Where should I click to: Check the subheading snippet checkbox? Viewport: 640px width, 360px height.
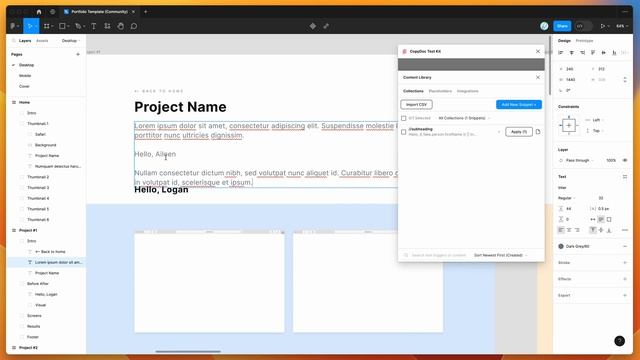point(404,132)
